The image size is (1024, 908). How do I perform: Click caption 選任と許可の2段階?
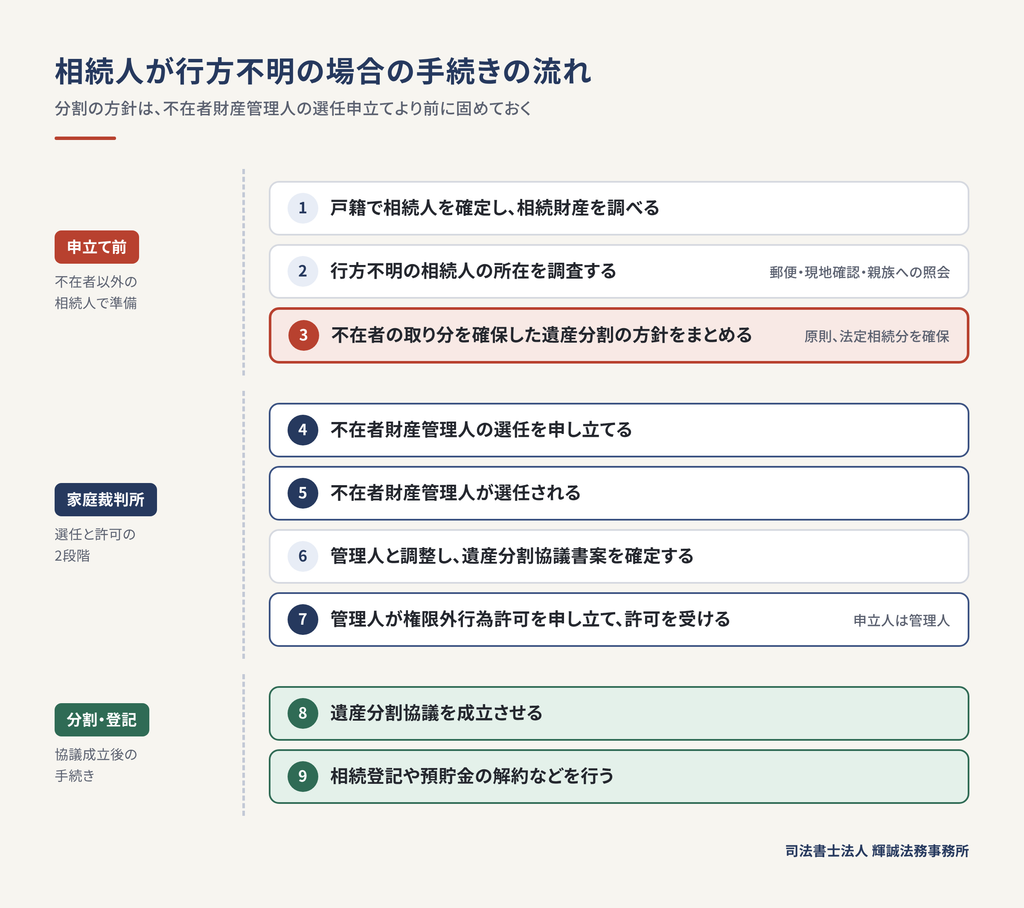(95, 545)
